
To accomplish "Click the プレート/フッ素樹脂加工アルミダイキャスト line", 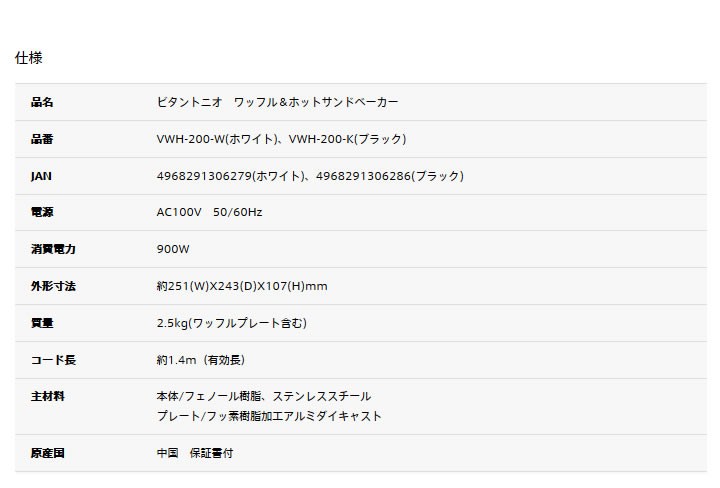I will tap(270, 416).
